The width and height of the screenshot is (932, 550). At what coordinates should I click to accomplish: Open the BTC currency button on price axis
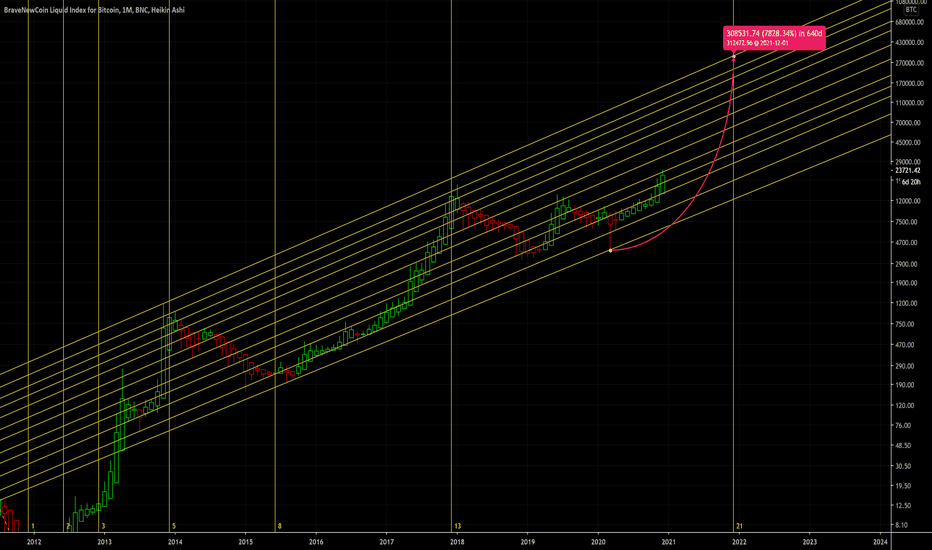tap(911, 10)
